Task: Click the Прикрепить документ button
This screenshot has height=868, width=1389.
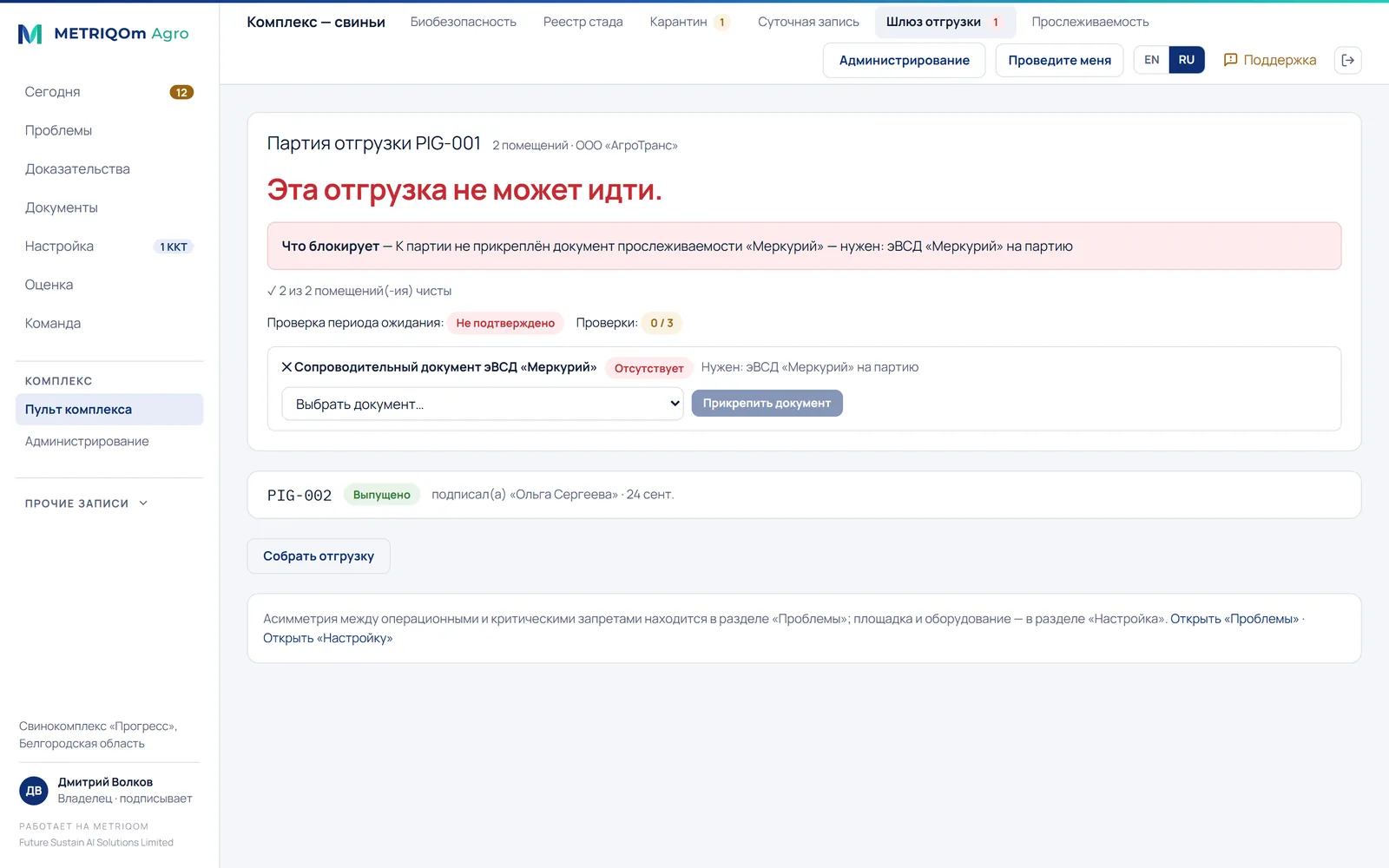Action: pos(767,403)
